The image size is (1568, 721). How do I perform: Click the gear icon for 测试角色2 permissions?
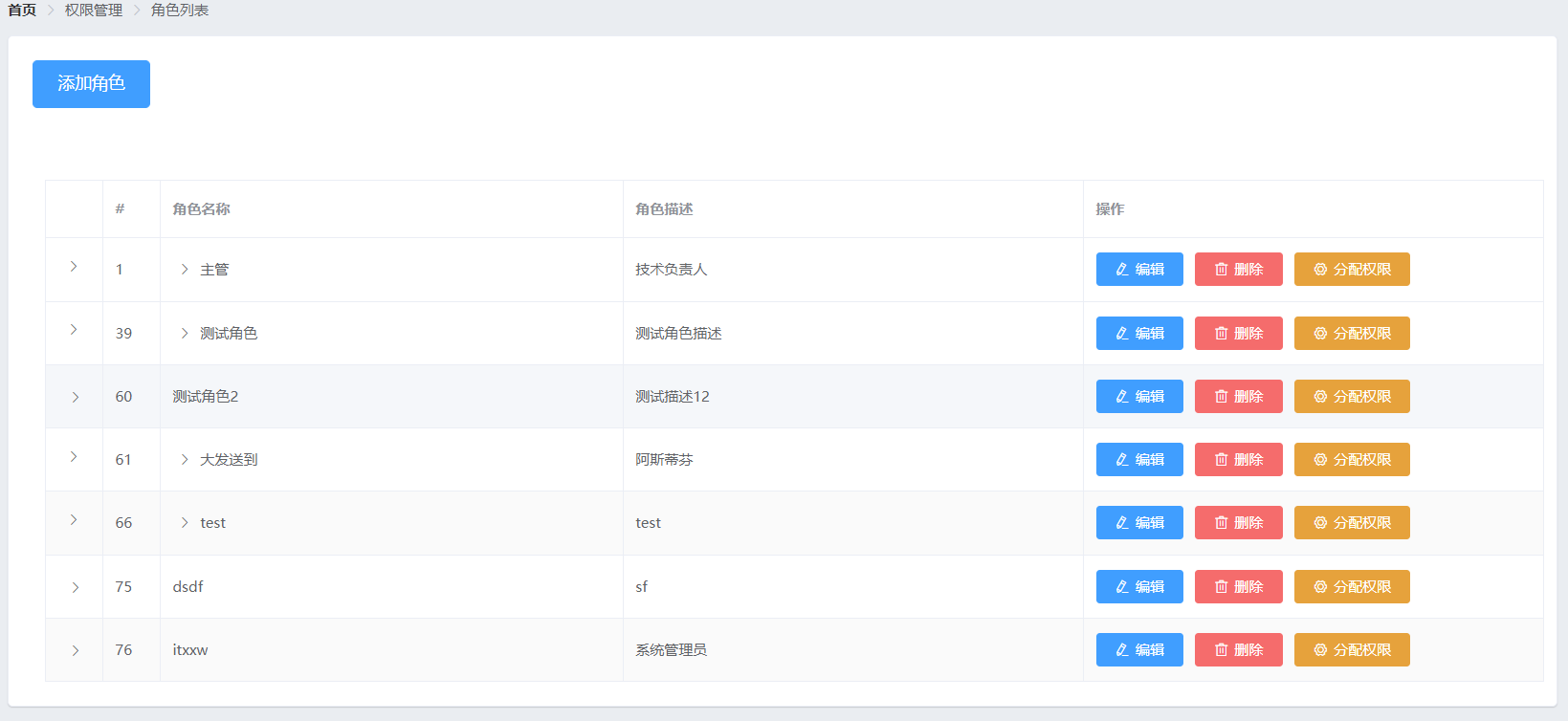pyautogui.click(x=1320, y=397)
